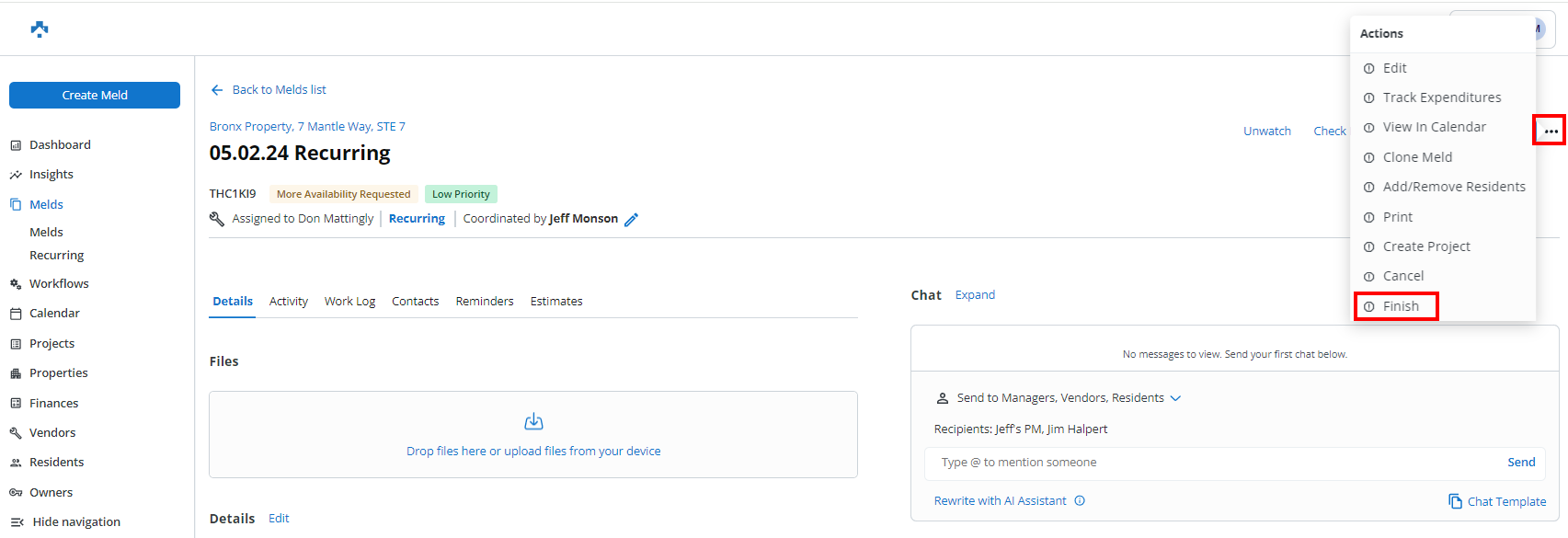Image resolution: width=1568 pixels, height=538 pixels.
Task: Choose Clone Meld in Actions menu
Action: click(x=1417, y=157)
